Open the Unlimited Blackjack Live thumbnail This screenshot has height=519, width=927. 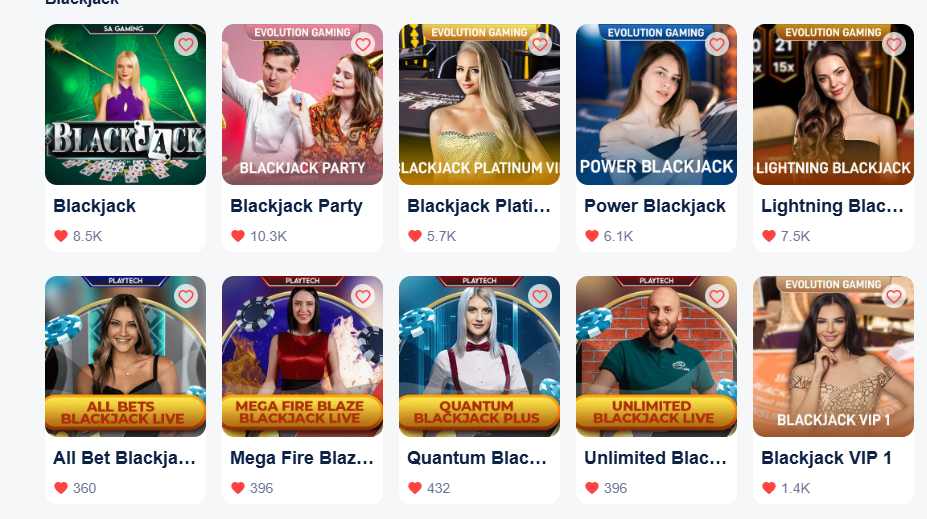[656, 356]
